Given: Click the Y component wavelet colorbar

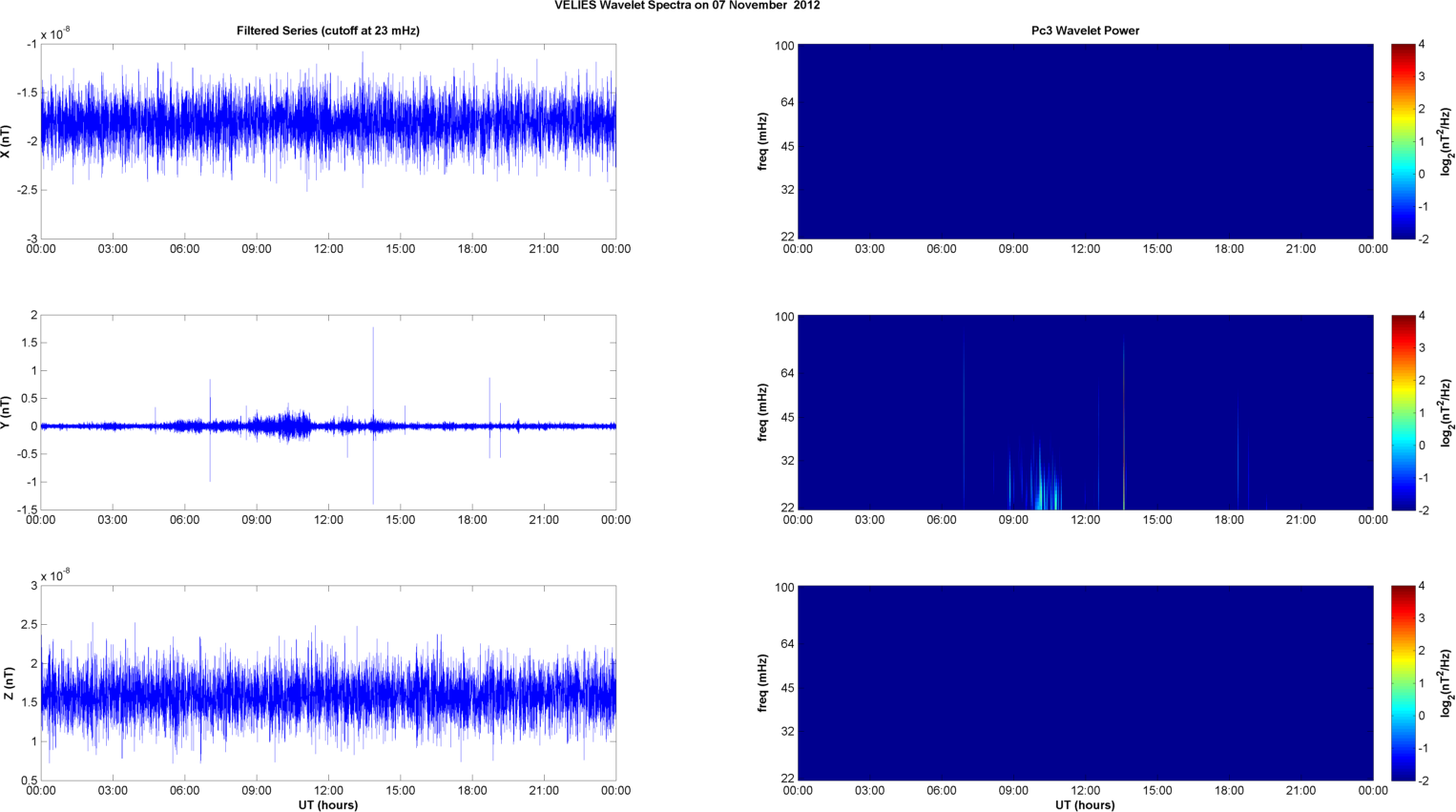Looking at the screenshot, I should coord(1403,412).
